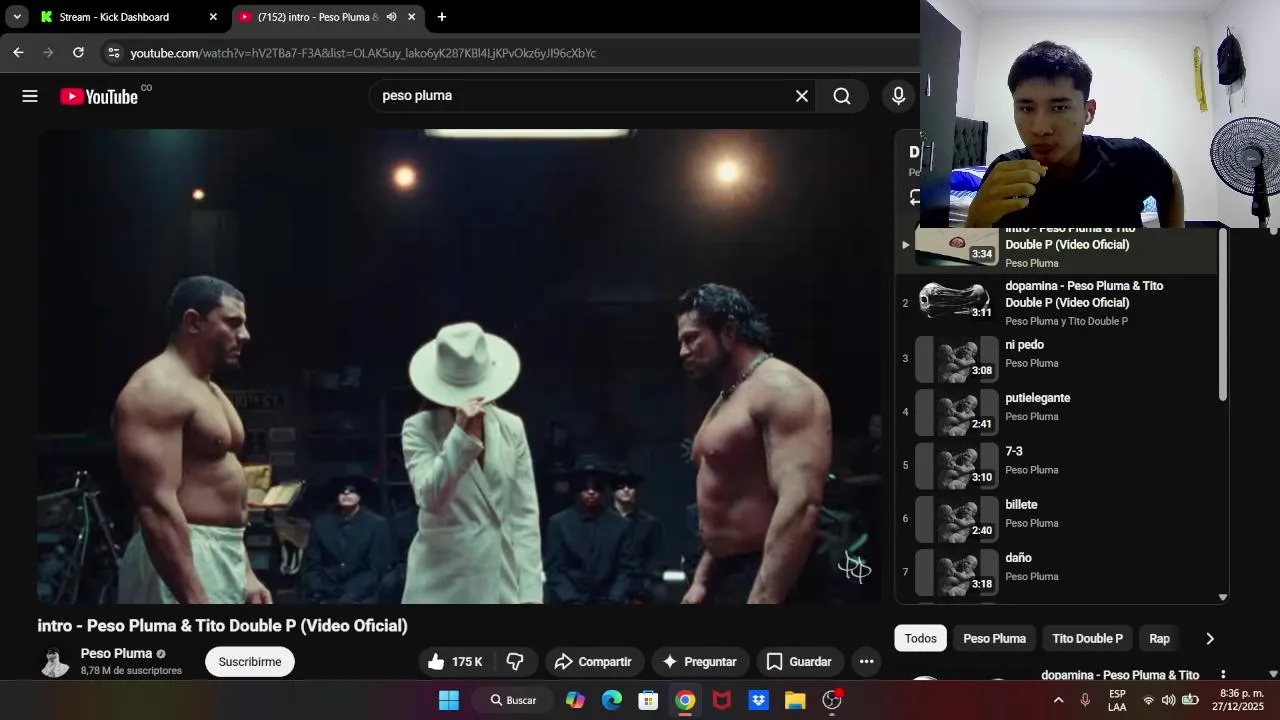Image resolution: width=1280 pixels, height=720 pixels.
Task: Select the Todos filter chip
Action: point(921,638)
